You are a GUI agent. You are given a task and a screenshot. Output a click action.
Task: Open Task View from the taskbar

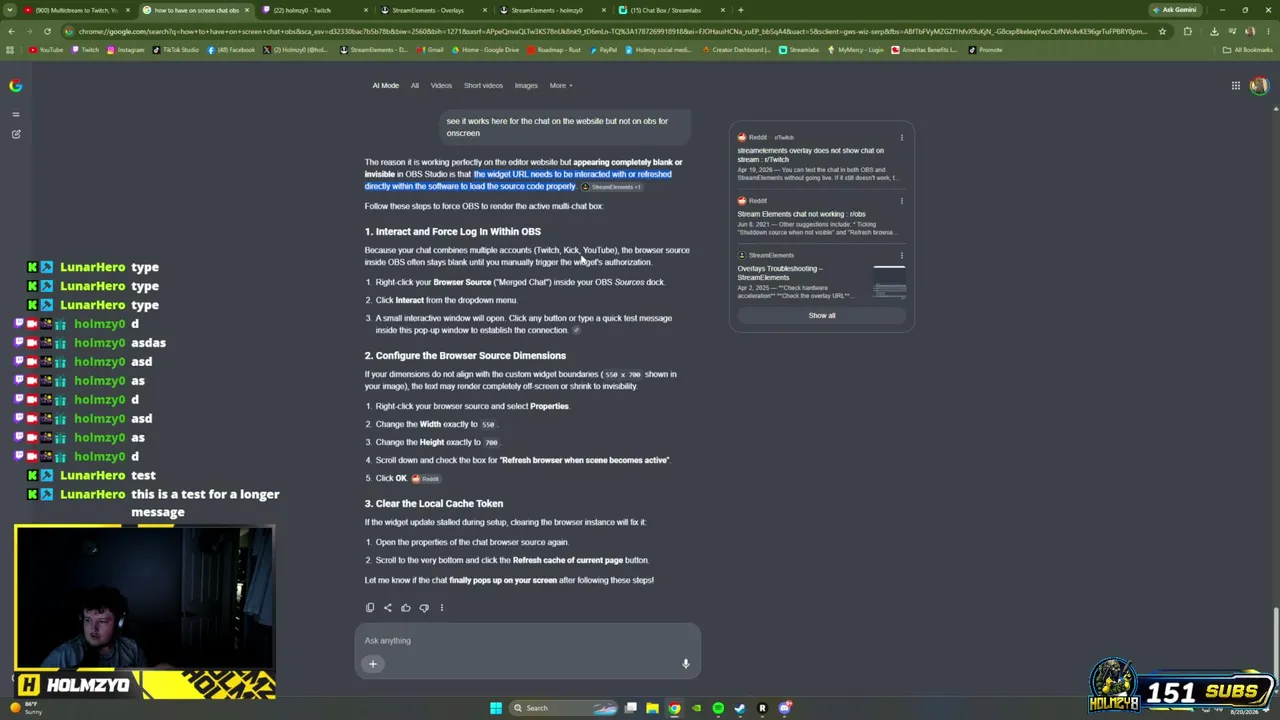pyautogui.click(x=631, y=708)
